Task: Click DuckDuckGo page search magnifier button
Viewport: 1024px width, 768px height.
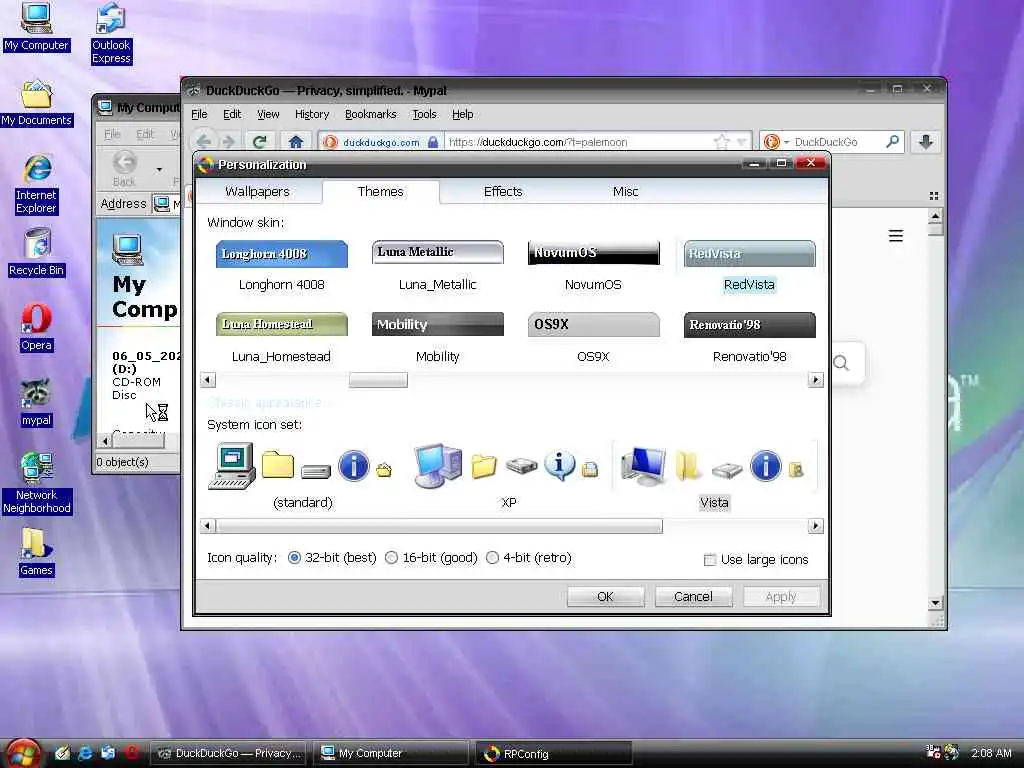Action: [x=842, y=363]
